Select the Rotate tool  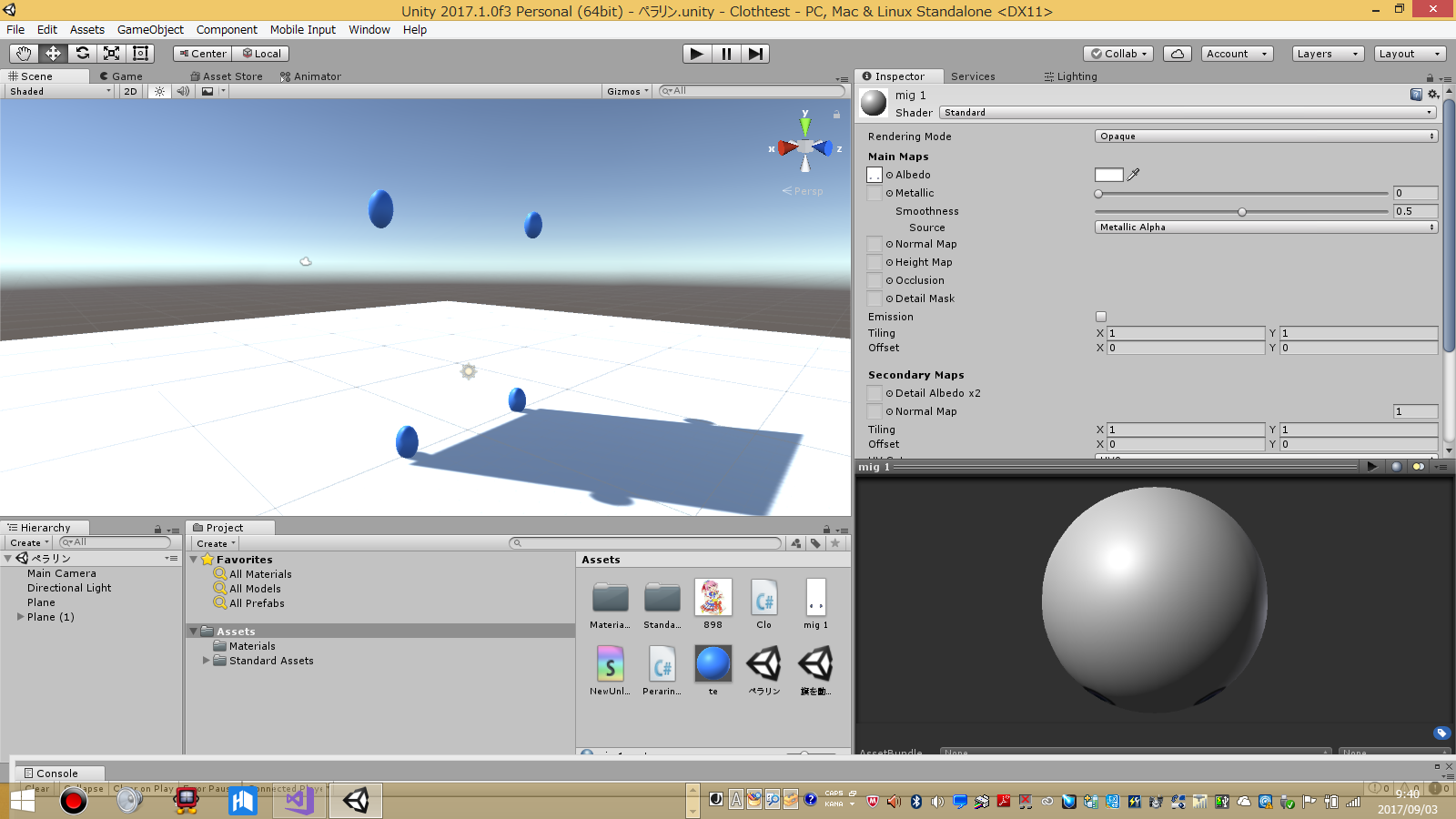pos(83,54)
